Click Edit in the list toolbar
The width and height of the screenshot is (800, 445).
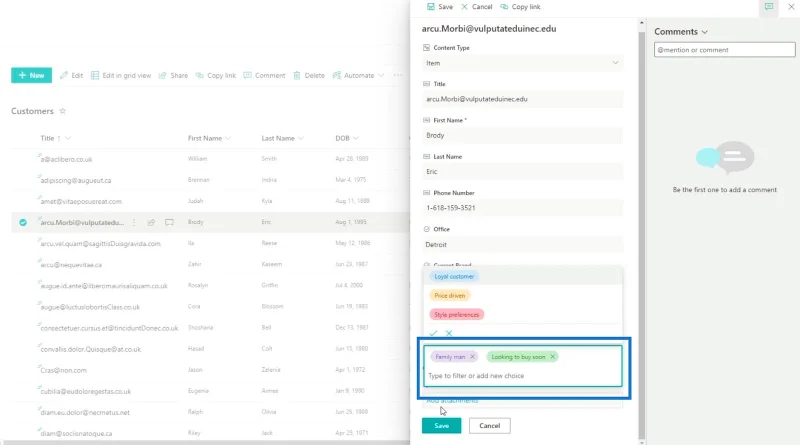tap(71, 75)
